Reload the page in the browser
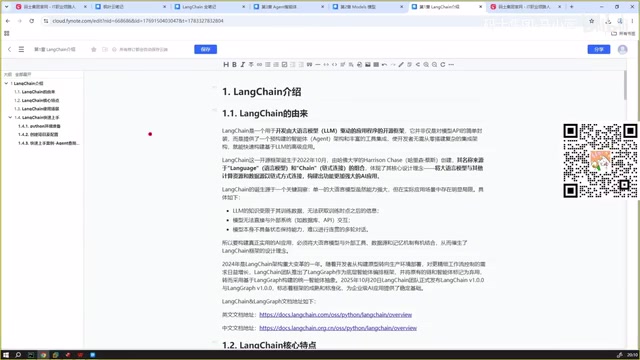Image resolution: width=640 pixels, height=360 pixels. pyautogui.click(x=31, y=21)
